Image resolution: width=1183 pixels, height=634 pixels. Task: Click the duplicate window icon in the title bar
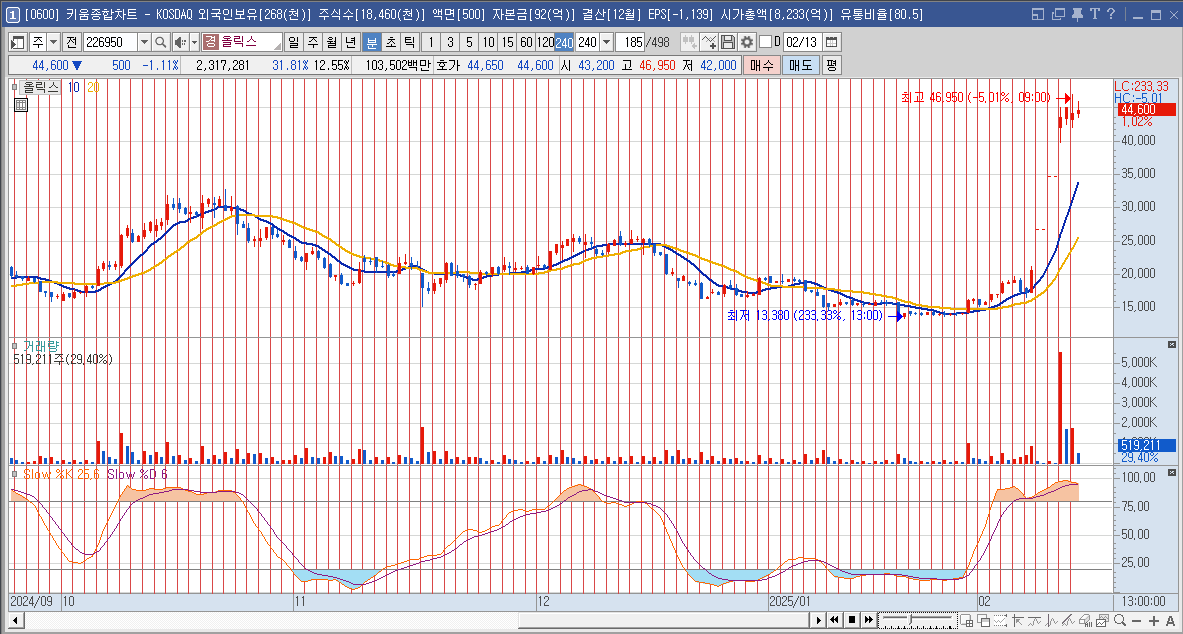[1058, 14]
